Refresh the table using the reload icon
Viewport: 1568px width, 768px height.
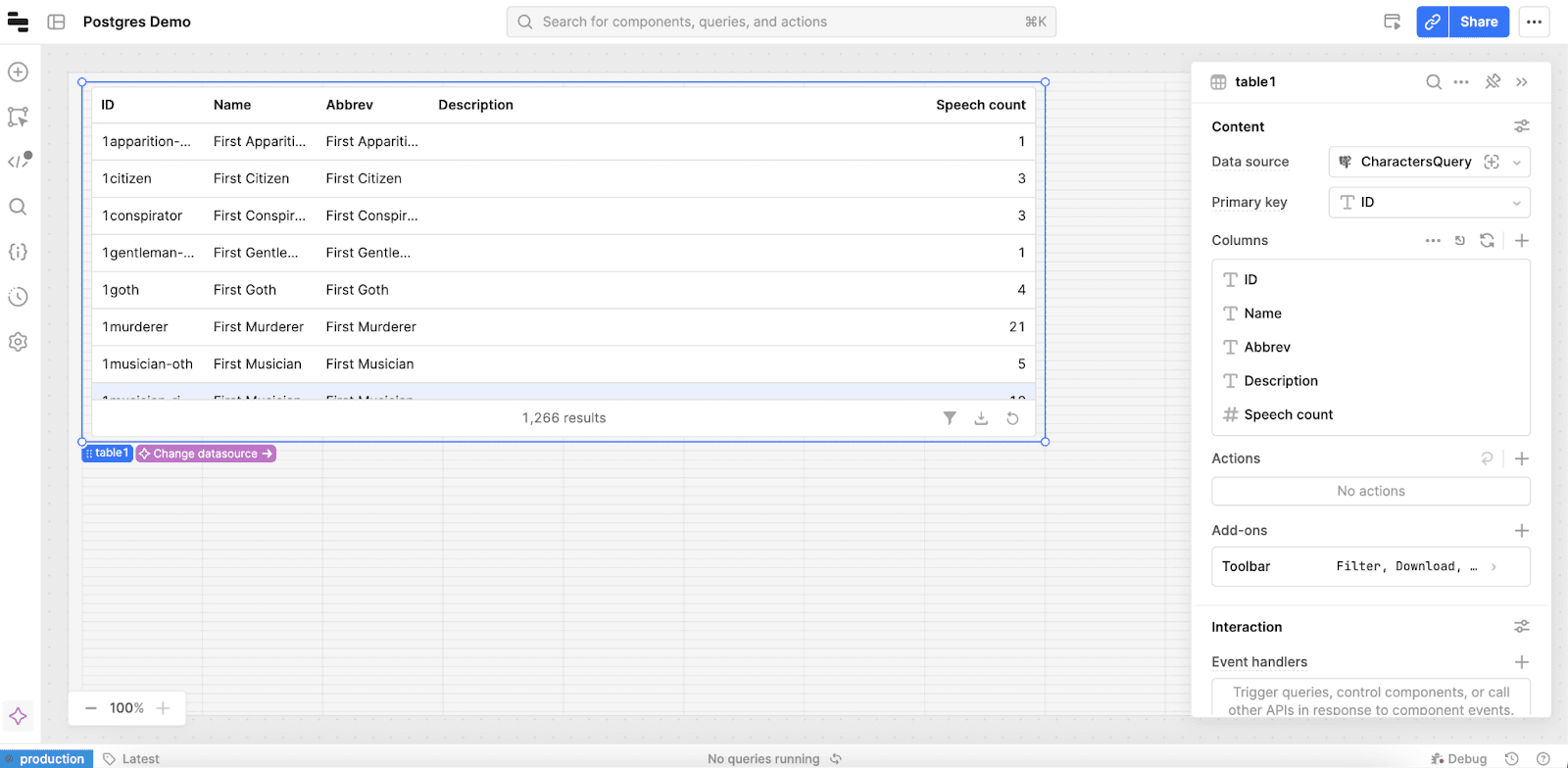point(1012,418)
